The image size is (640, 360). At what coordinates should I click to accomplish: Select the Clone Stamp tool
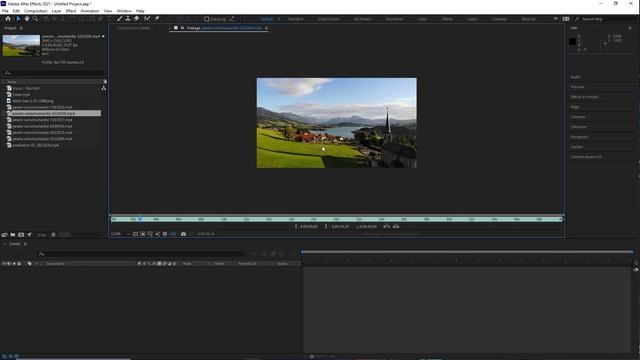[128, 19]
